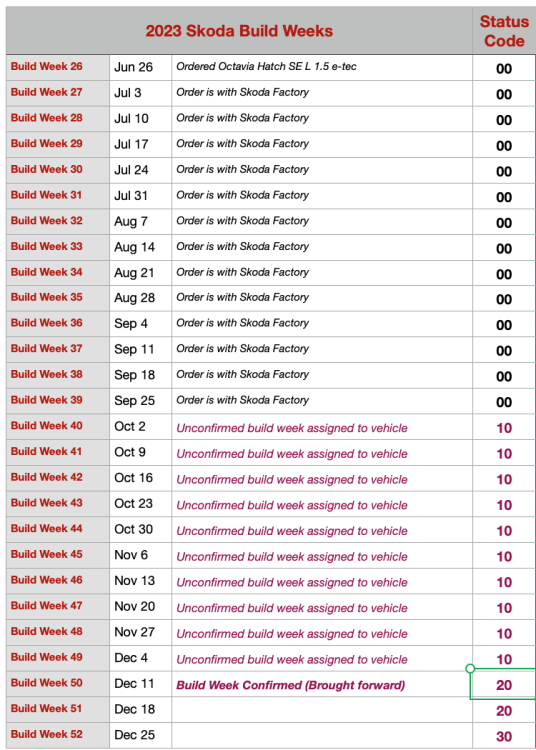The height and width of the screenshot is (750, 536).
Task: Select the 2023 Skoda Build Weeks header cell
Action: pos(239,31)
